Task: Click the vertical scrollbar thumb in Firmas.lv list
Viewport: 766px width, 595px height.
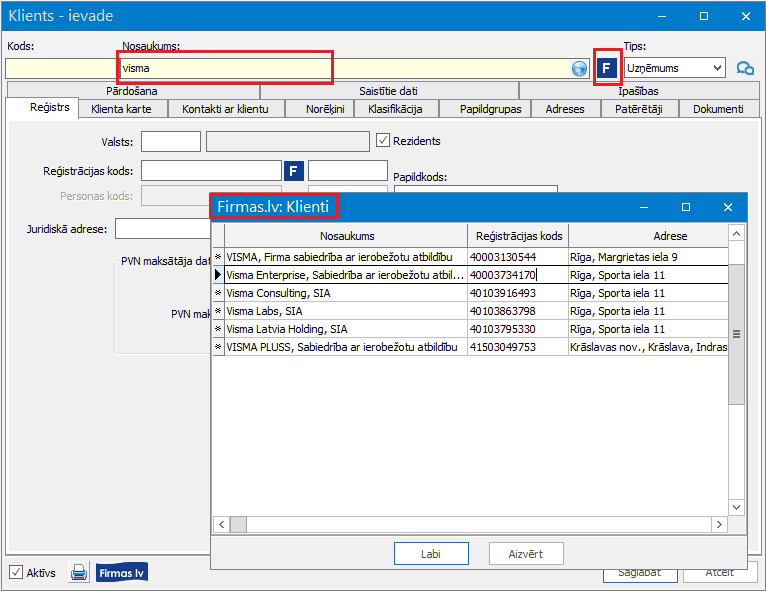Action: point(736,334)
